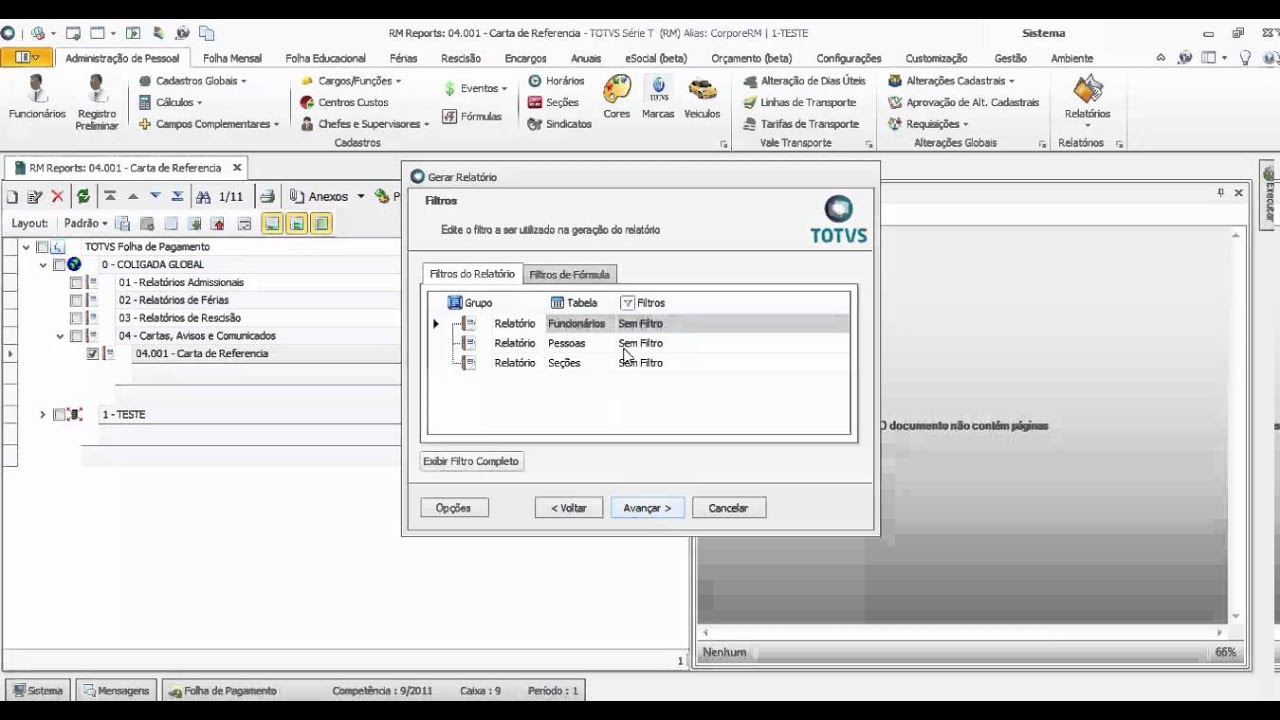Open the Eventos dropdown
The width and height of the screenshot is (1280, 720).
point(475,88)
